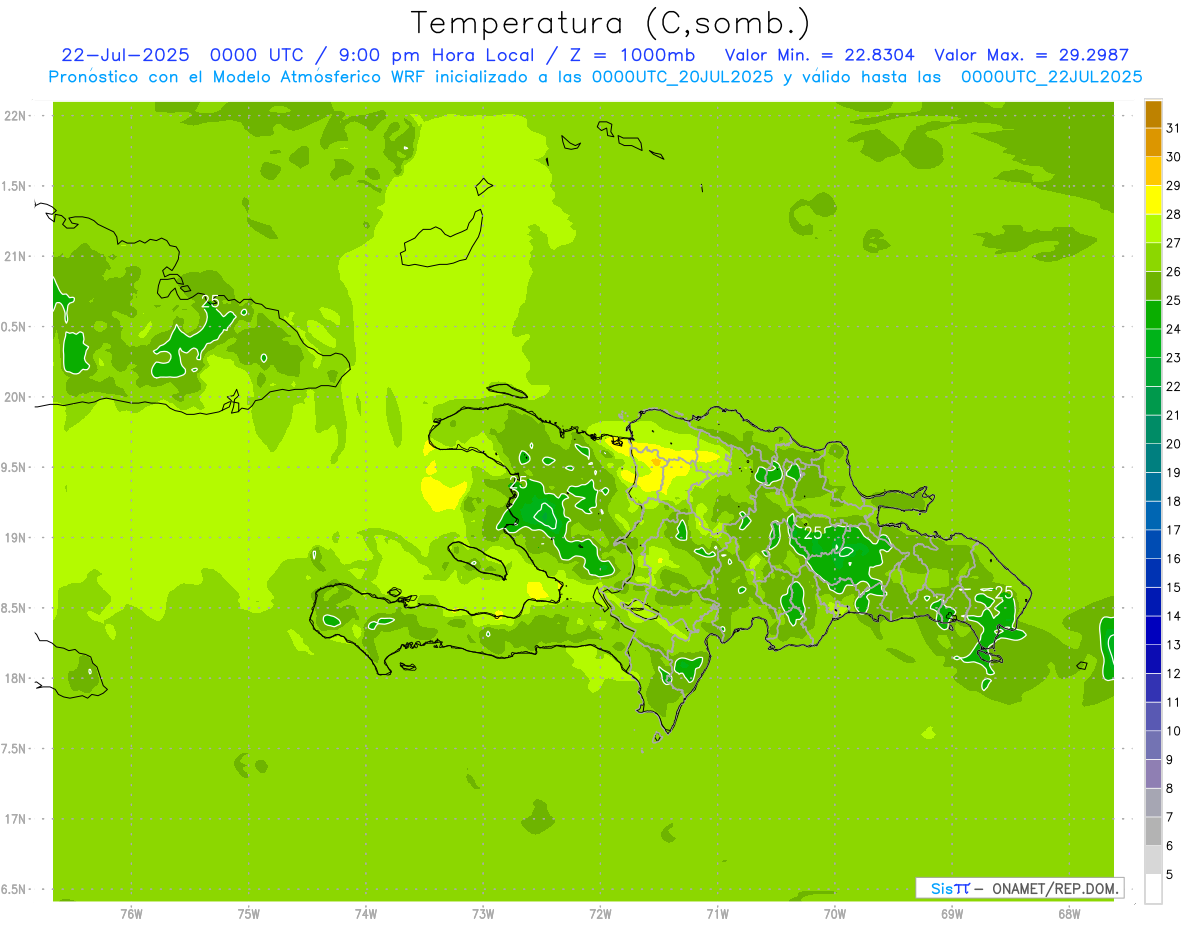This screenshot has height=927, width=1200.
Task: Click the '69W' longitude axis label
Action: (x=952, y=913)
